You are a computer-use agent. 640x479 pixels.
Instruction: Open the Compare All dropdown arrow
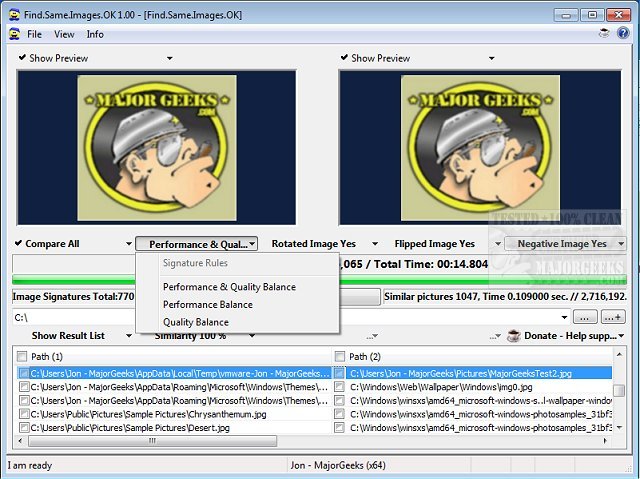(x=129, y=244)
